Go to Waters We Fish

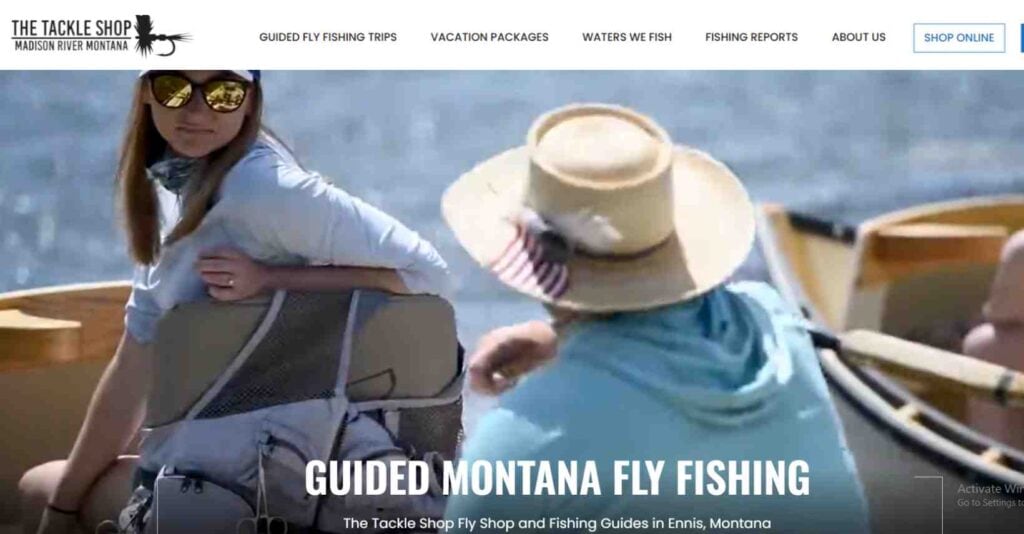click(626, 37)
